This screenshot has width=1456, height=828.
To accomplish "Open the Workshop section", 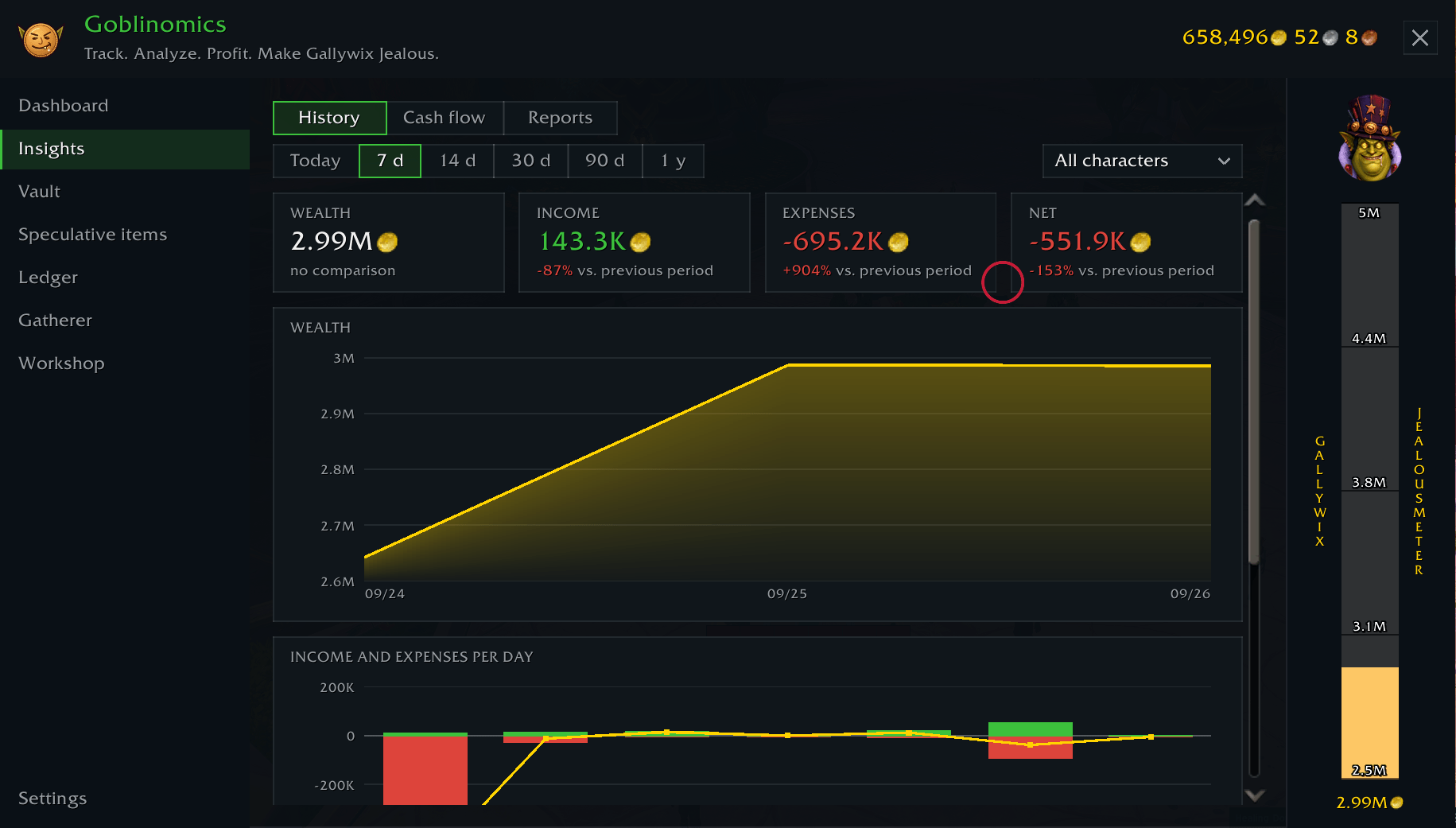I will [125, 363].
